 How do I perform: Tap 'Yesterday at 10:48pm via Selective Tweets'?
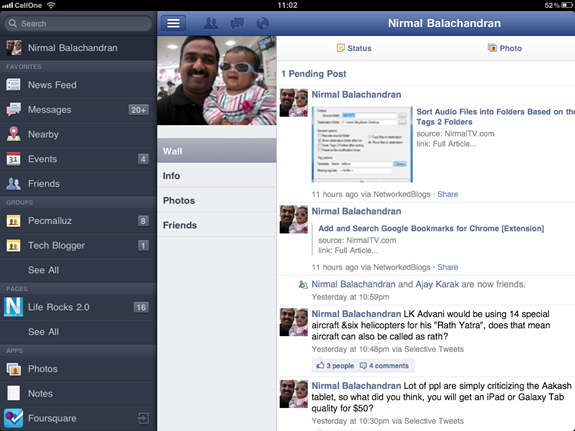coord(388,349)
